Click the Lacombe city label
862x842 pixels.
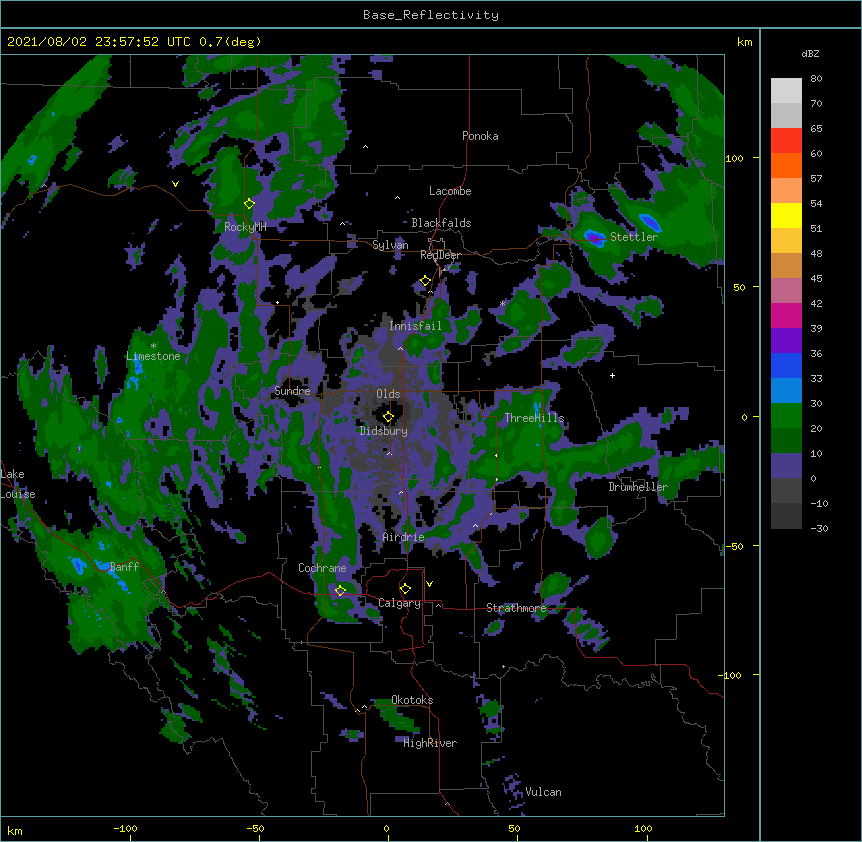click(450, 191)
